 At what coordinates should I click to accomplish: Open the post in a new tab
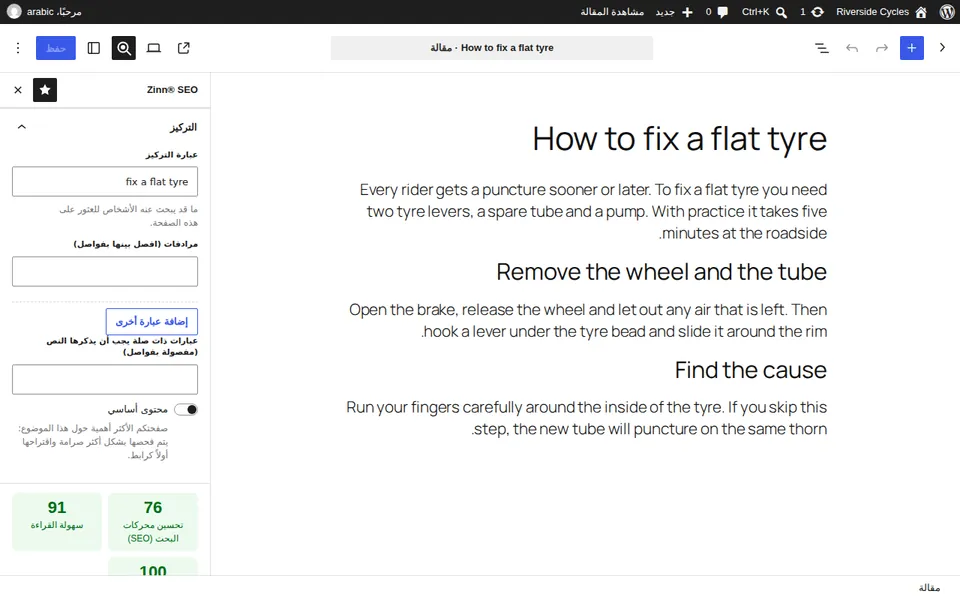[184, 48]
